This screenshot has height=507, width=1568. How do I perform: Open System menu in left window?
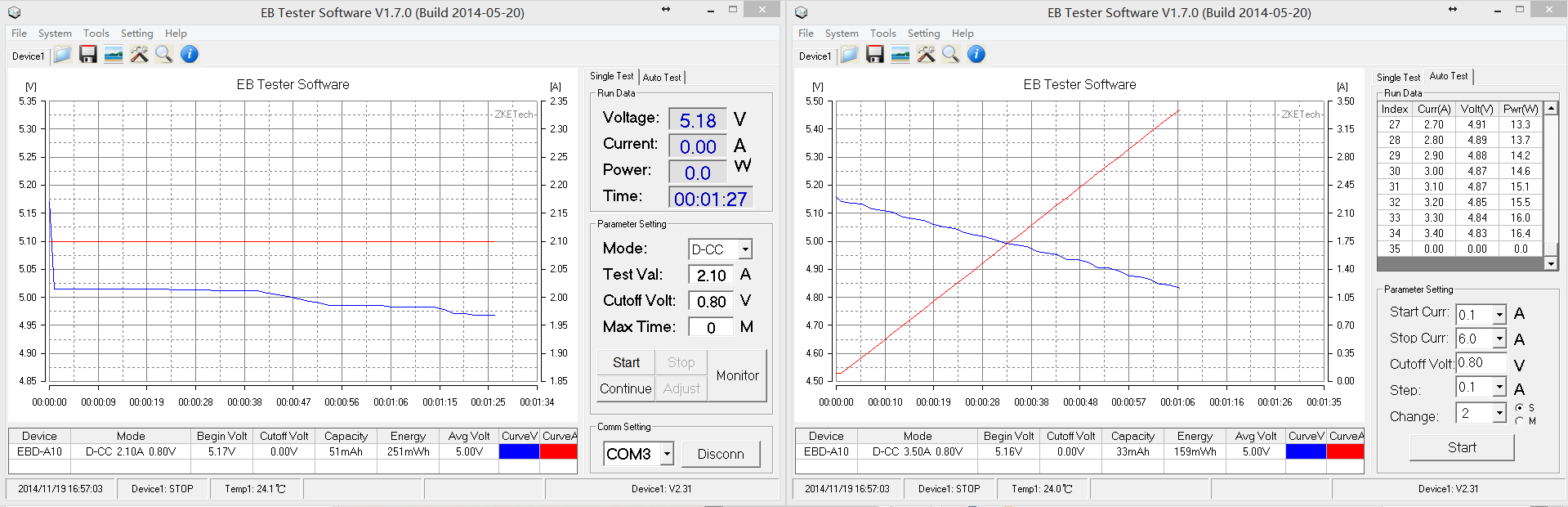55,34
